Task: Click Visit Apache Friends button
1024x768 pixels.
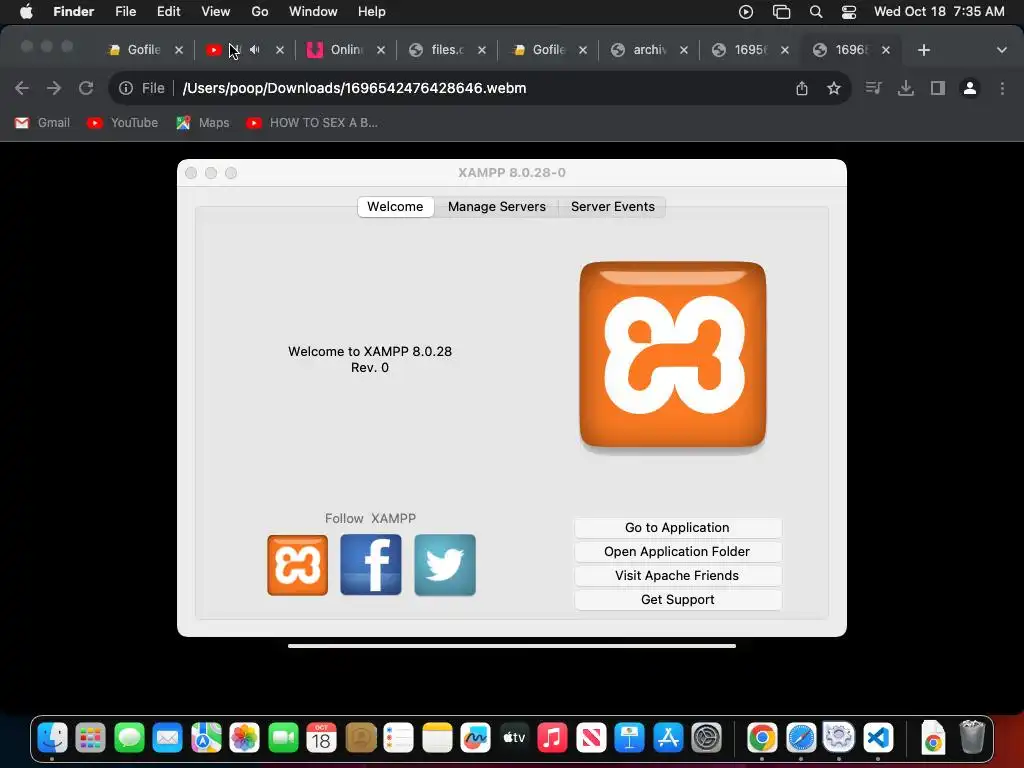Action: coord(677,575)
